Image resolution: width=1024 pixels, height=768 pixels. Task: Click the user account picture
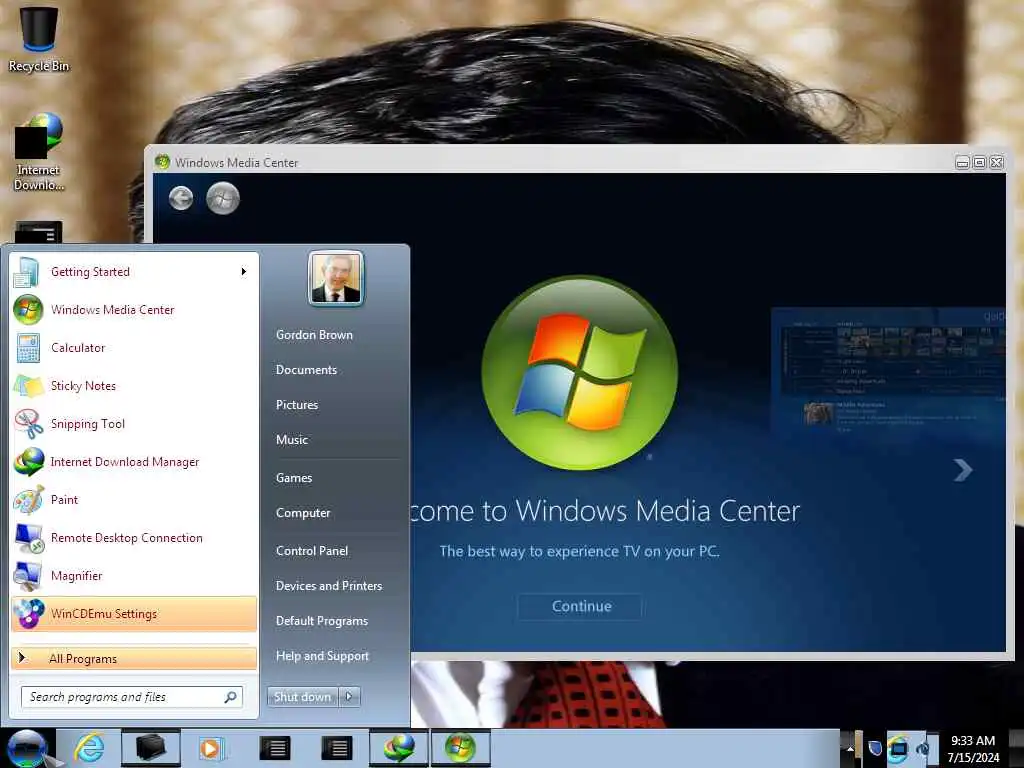coord(336,278)
